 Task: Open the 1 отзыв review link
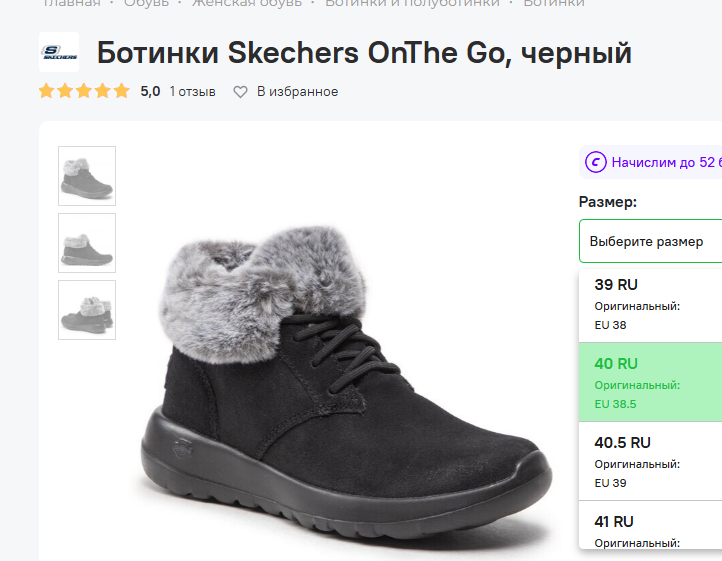coord(192,92)
